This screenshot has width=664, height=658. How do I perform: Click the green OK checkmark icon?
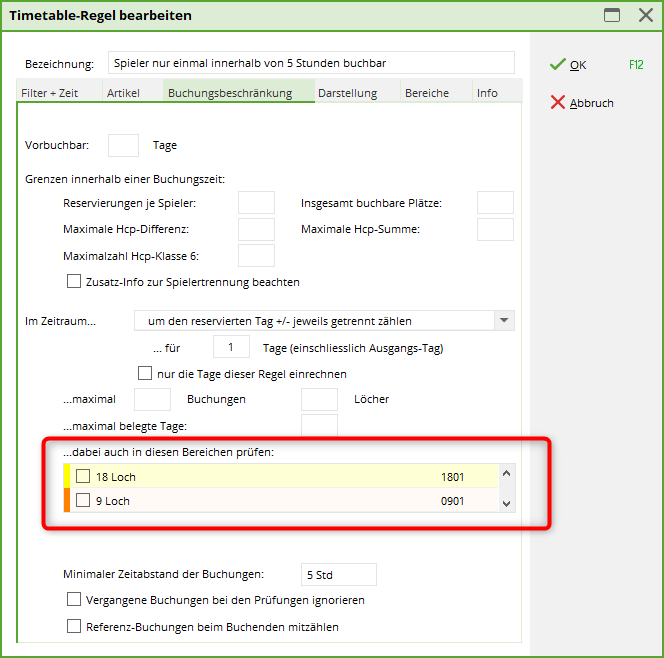[557, 65]
